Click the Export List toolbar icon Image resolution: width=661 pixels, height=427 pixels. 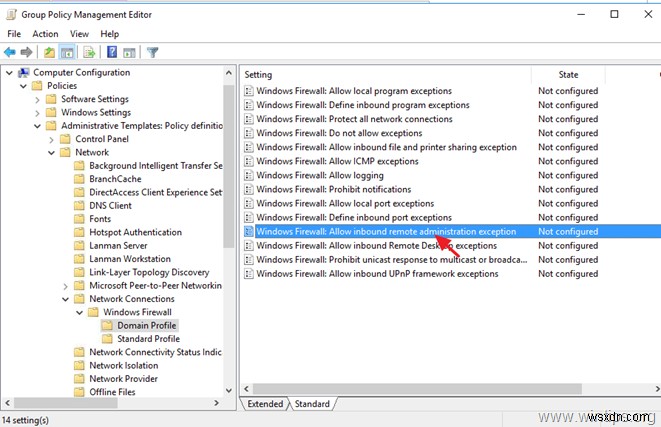tap(89, 52)
